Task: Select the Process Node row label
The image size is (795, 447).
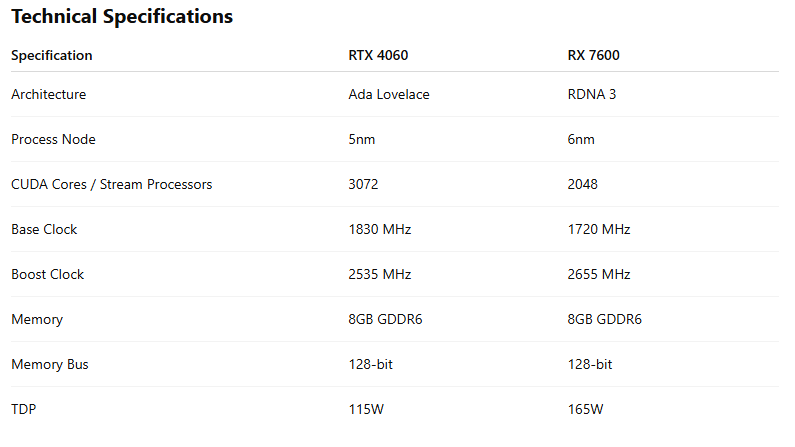Action: click(53, 139)
